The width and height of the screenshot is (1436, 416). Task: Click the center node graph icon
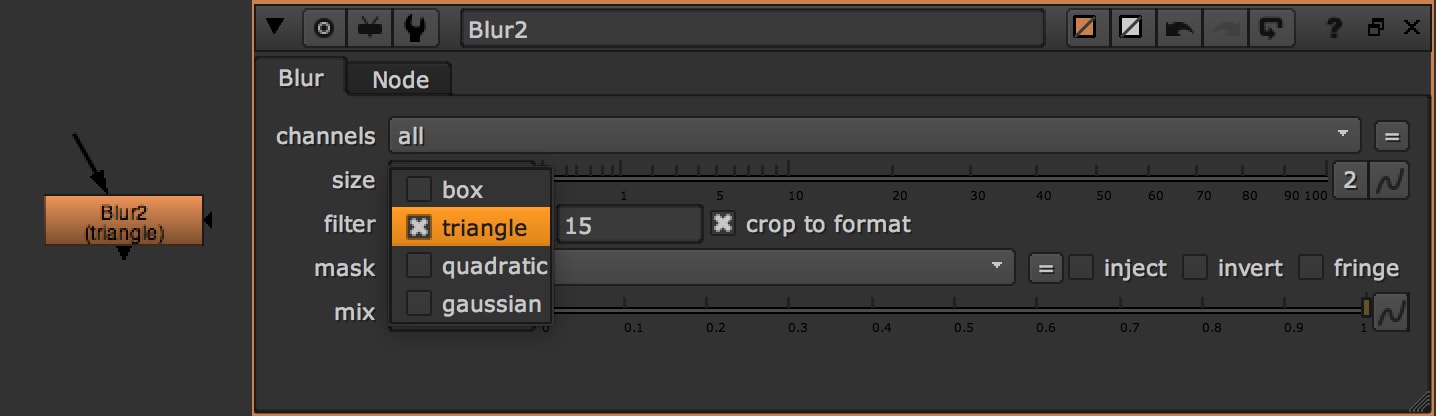(324, 29)
